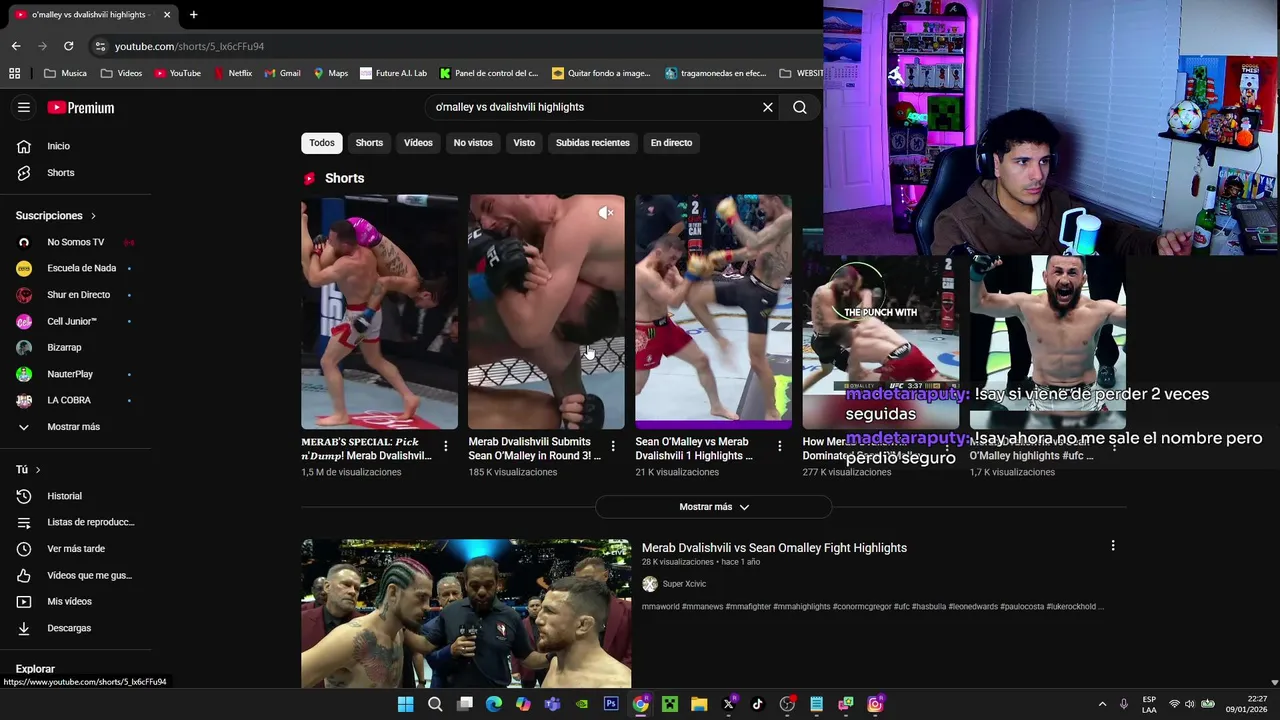Open options menu for Merab Dvalishvili Submits short

click(x=613, y=446)
